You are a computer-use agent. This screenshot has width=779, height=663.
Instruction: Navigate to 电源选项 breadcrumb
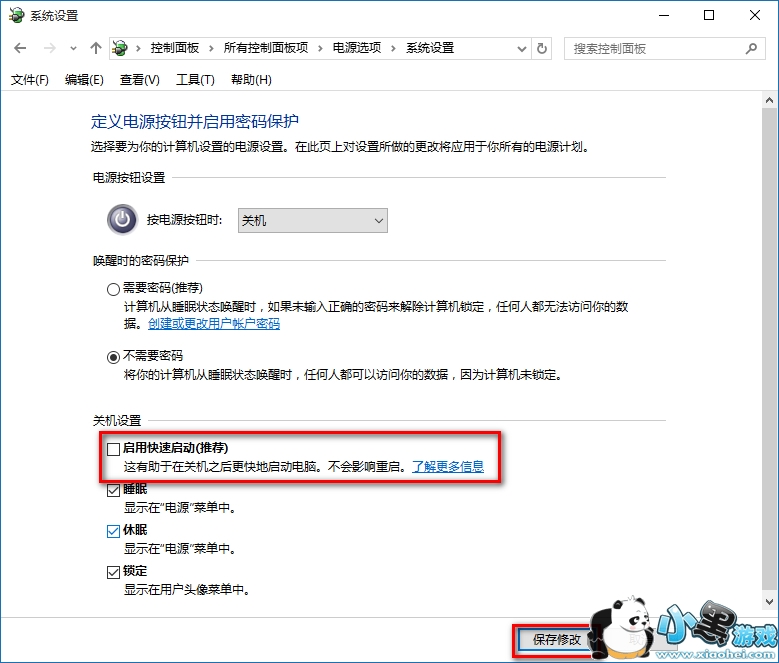(x=357, y=48)
